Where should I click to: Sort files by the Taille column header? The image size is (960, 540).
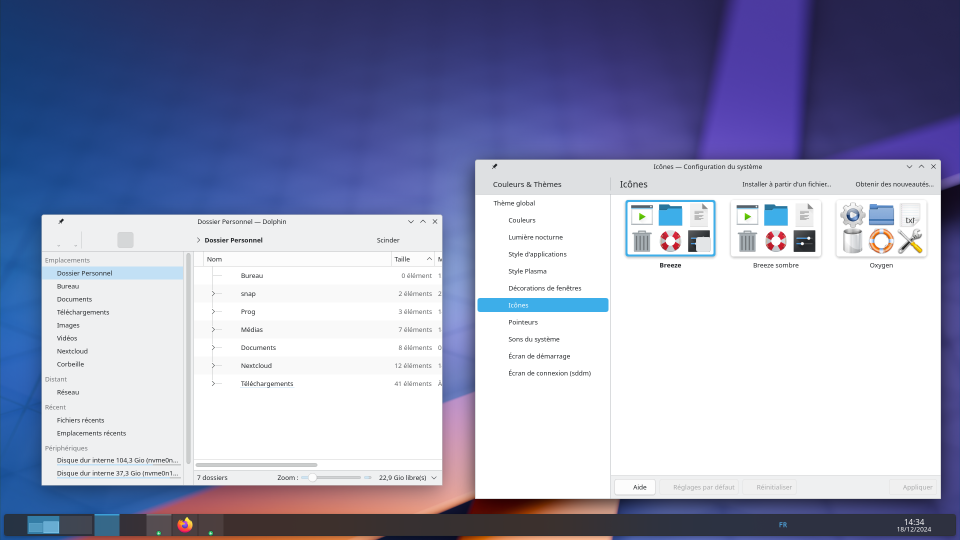[x=402, y=259]
